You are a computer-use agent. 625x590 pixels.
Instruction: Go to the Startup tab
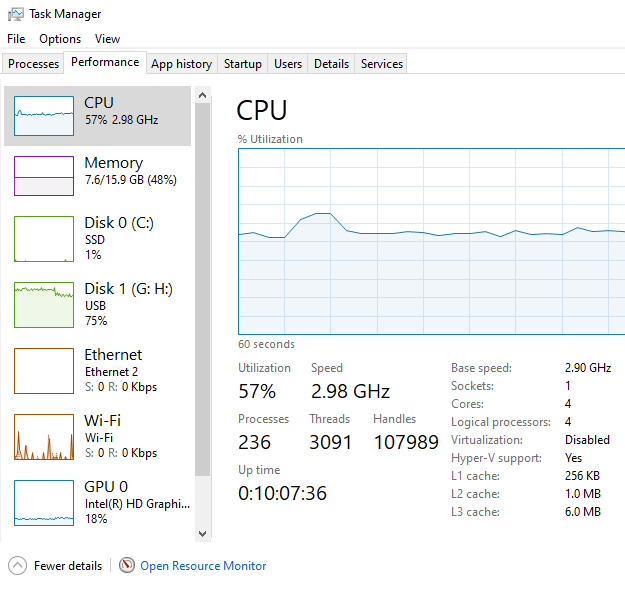click(x=242, y=64)
